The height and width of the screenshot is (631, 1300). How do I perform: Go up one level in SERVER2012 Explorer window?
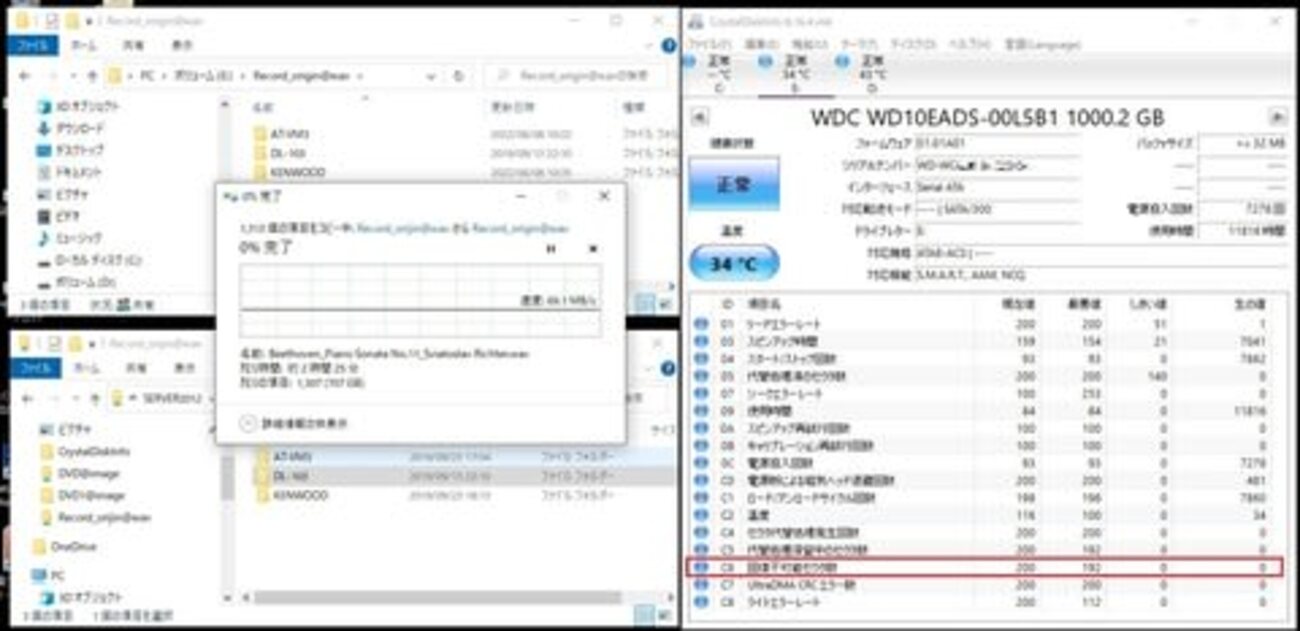93,397
